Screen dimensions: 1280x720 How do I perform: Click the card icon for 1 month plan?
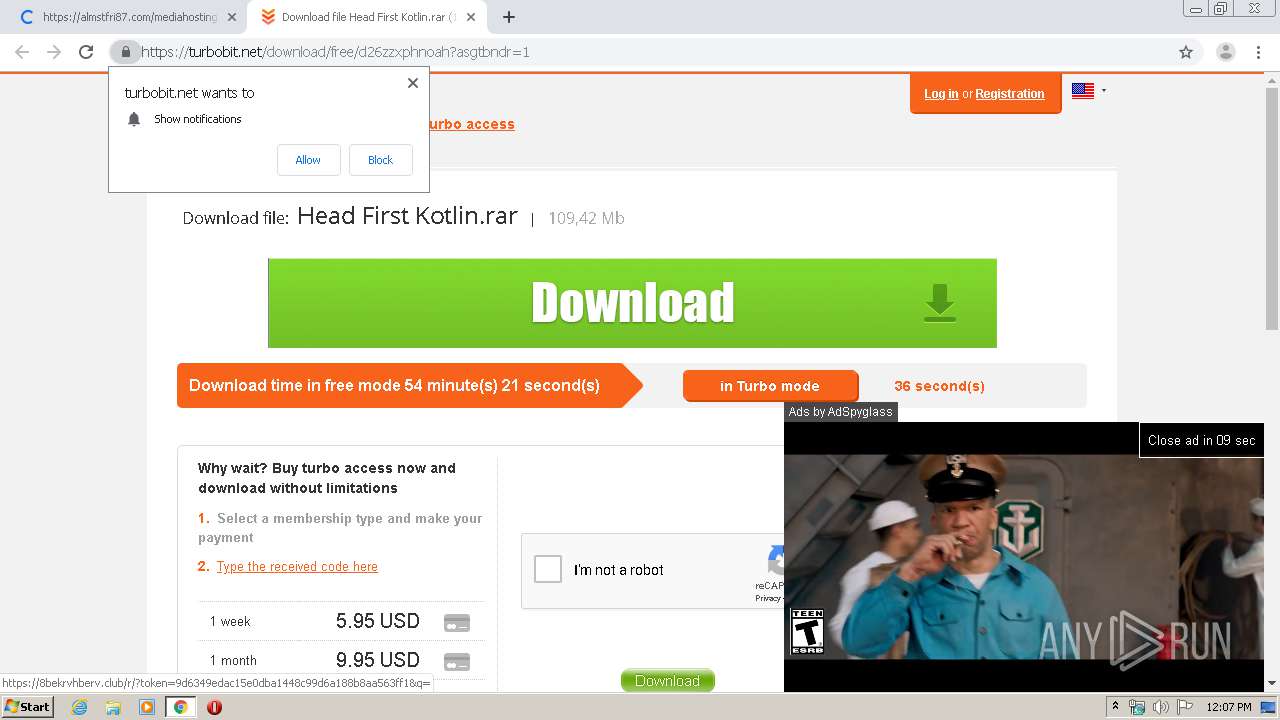457,661
